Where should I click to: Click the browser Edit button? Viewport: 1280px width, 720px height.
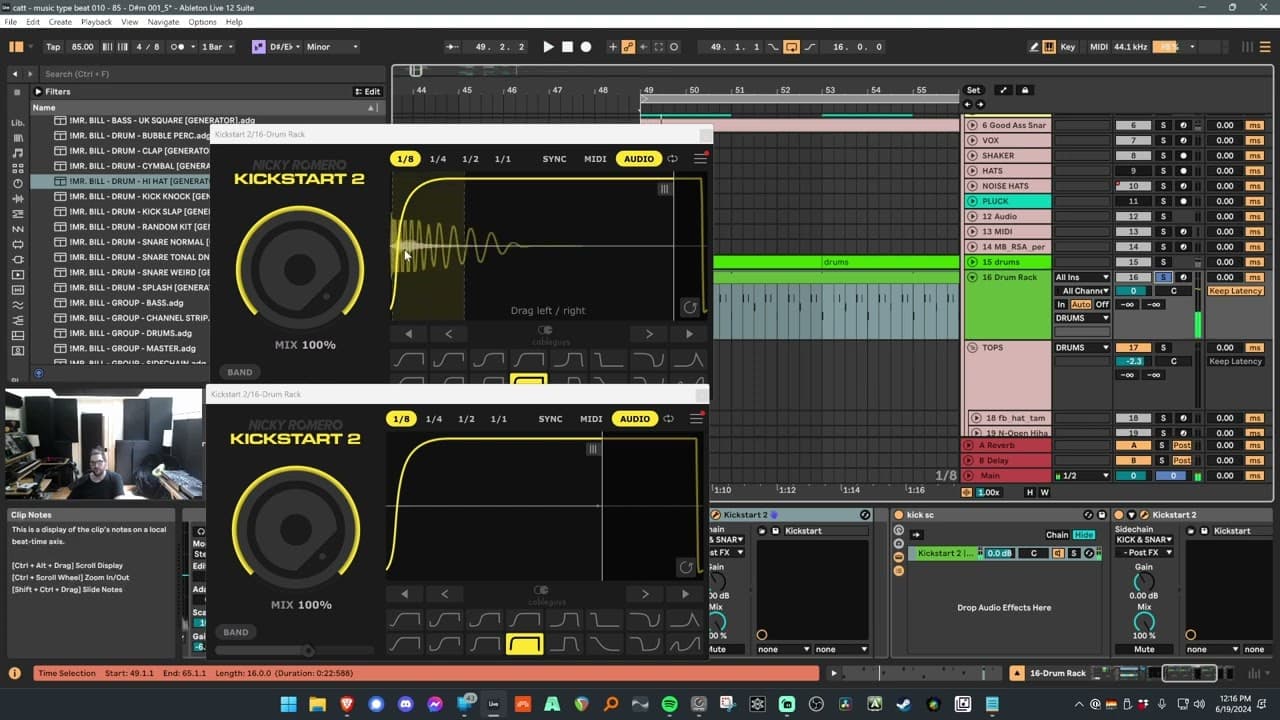tap(367, 92)
